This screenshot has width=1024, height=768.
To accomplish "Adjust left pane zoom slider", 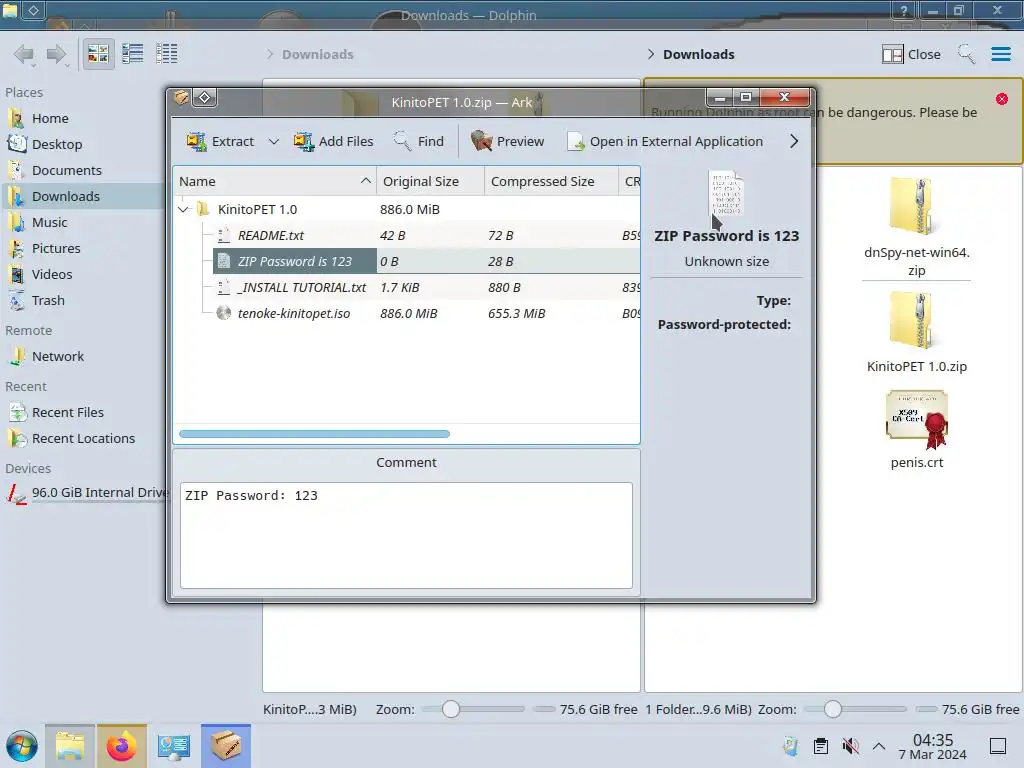I will click(451, 709).
